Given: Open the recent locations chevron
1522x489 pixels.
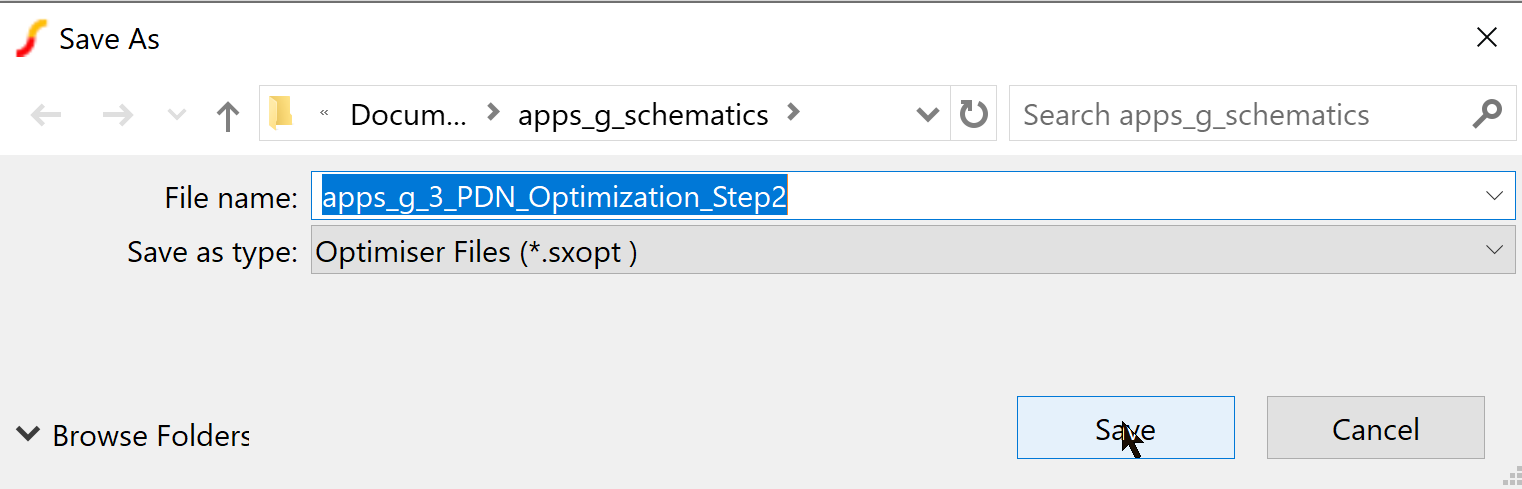Looking at the screenshot, I should (x=177, y=115).
